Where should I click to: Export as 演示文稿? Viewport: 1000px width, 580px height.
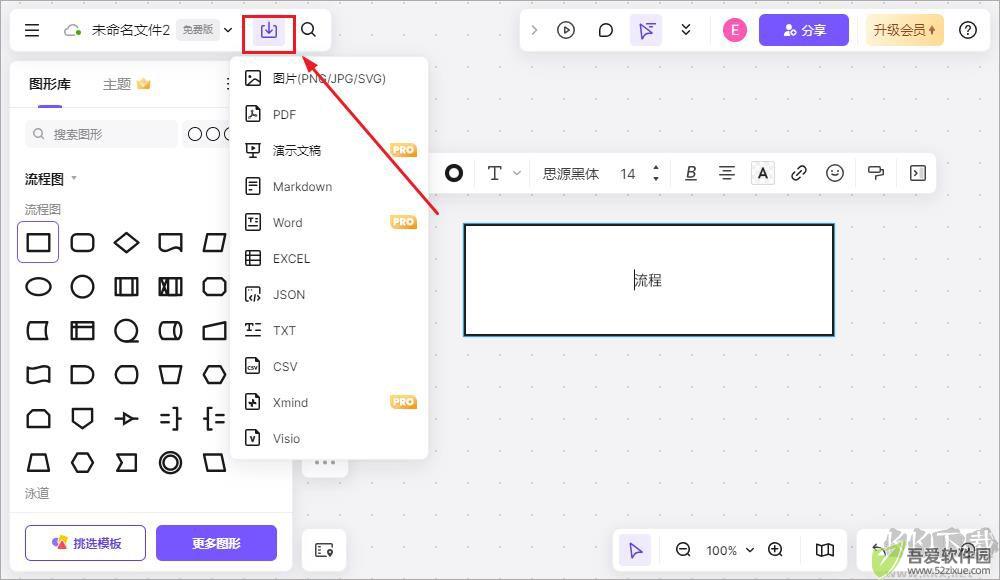pyautogui.click(x=328, y=151)
